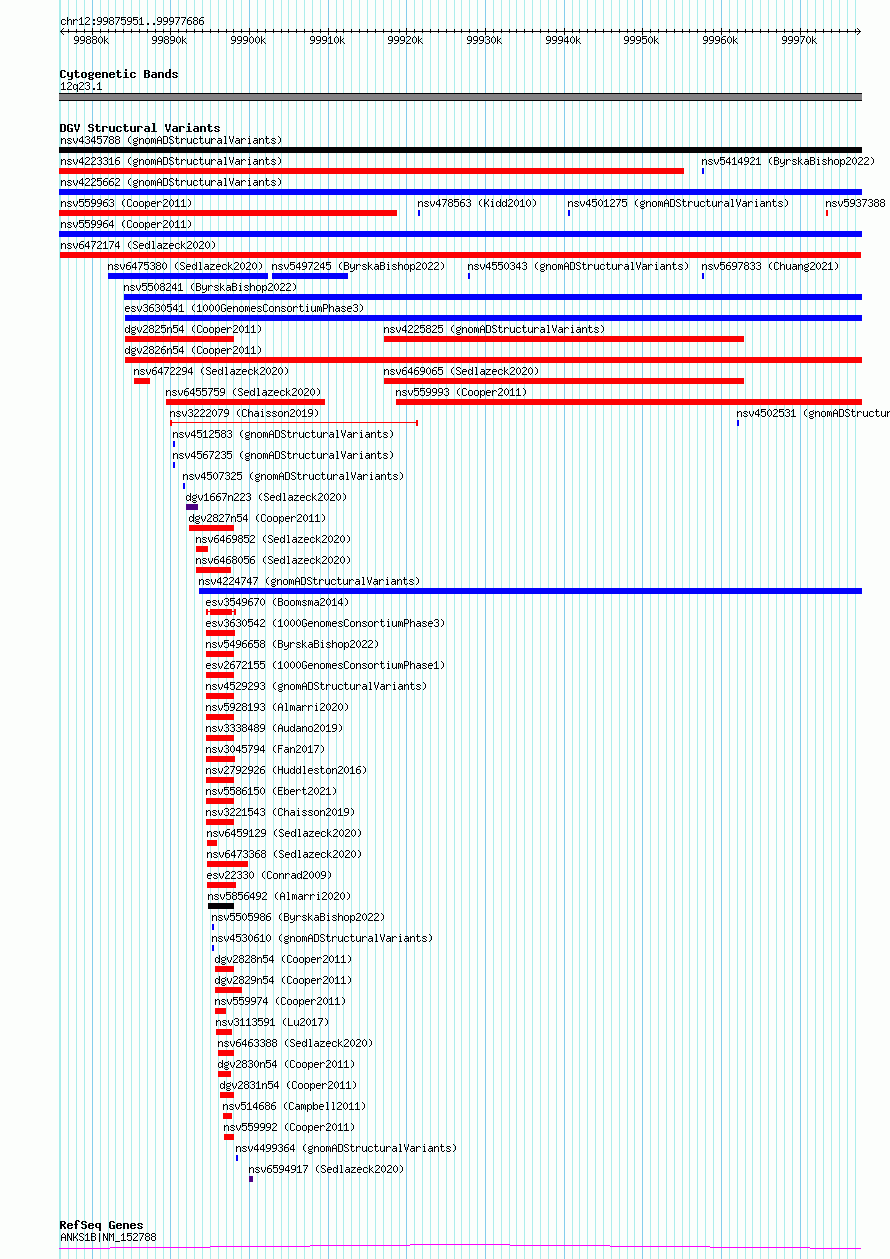Click the black bar of nsv4345788
890x1259 pixels.
(x=460, y=150)
